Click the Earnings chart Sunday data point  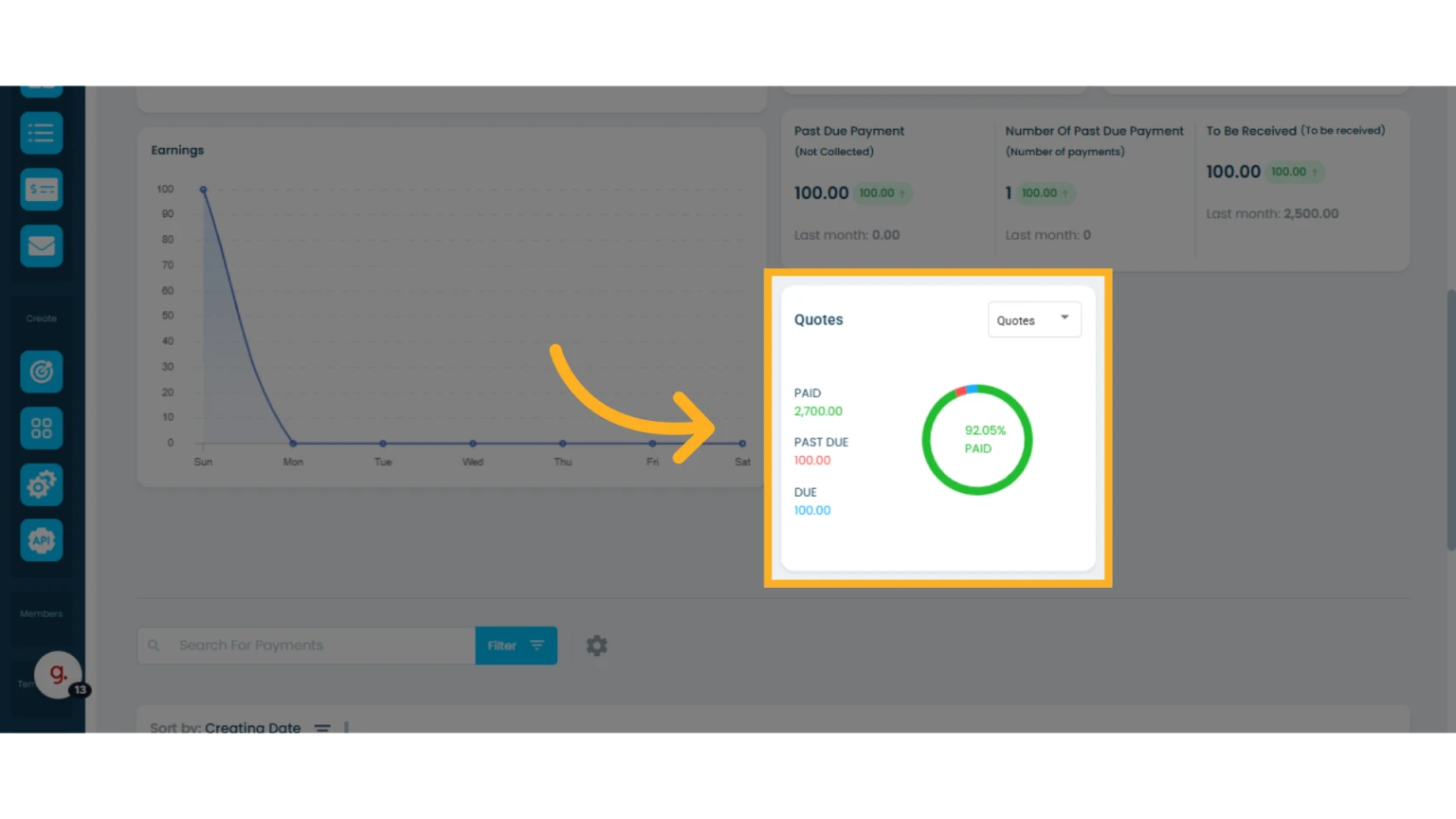click(203, 190)
